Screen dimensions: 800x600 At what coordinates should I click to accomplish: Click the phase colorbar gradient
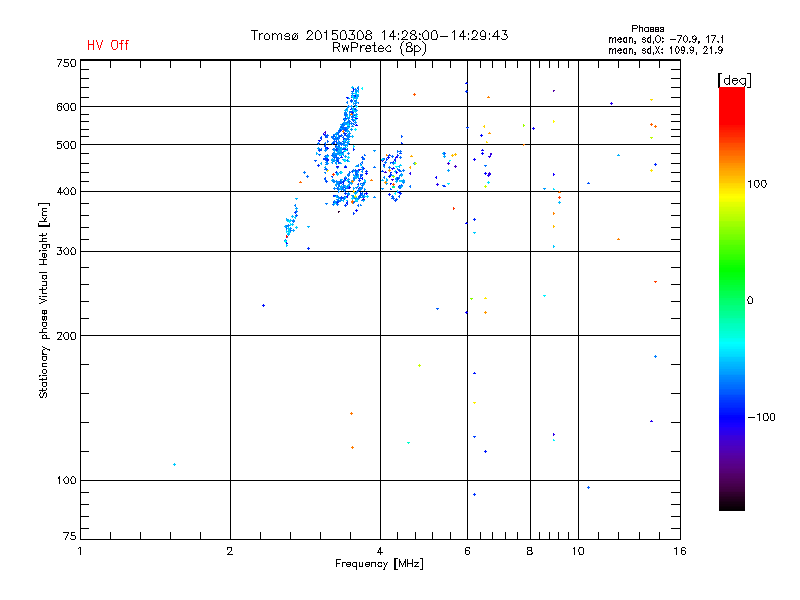732,298
